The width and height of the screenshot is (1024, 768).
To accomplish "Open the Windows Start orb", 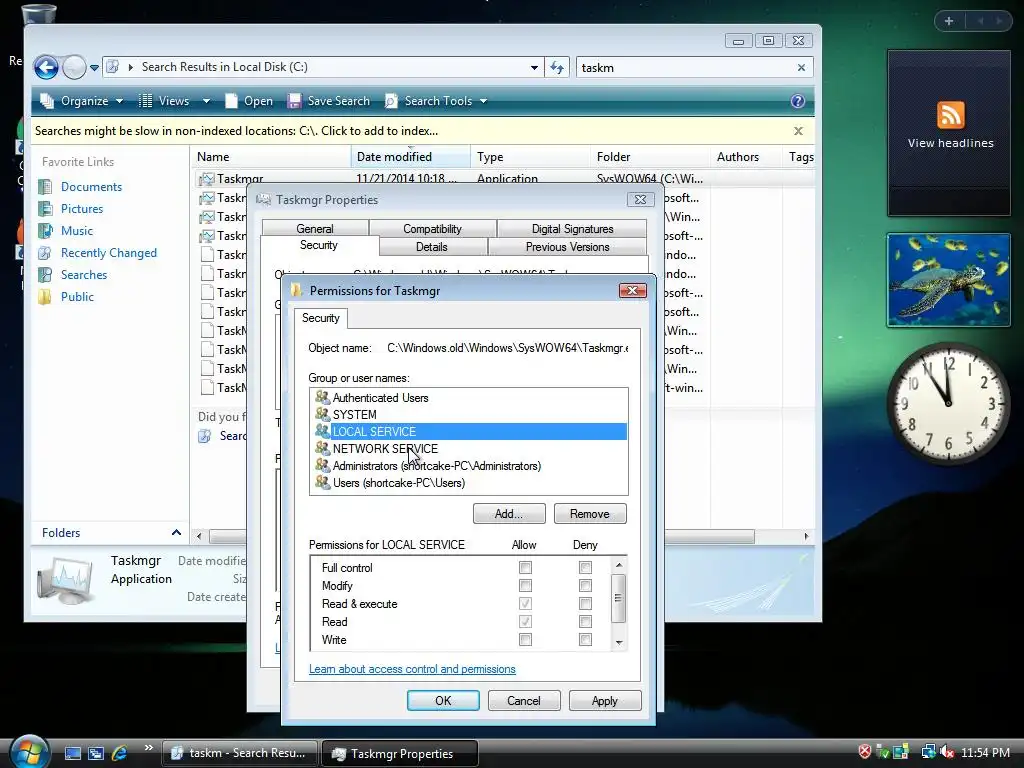I will click(x=29, y=752).
